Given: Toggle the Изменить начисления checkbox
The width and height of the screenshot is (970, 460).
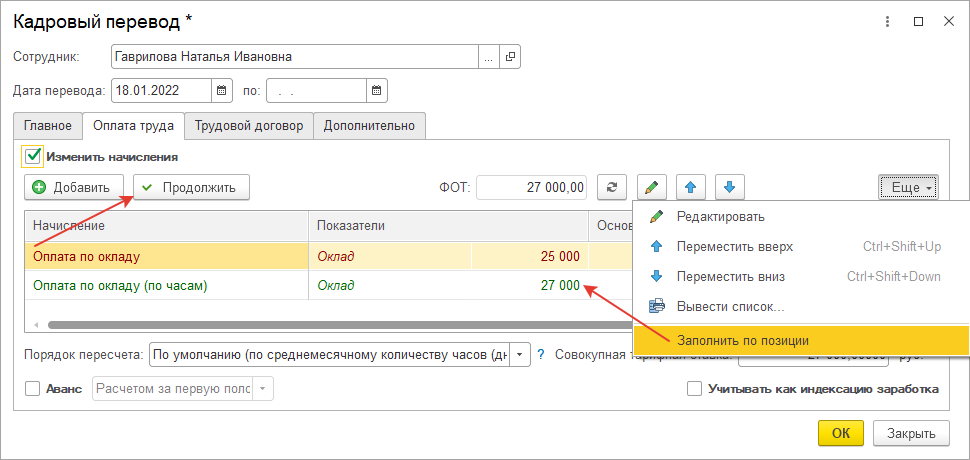Looking at the screenshot, I should click(33, 156).
